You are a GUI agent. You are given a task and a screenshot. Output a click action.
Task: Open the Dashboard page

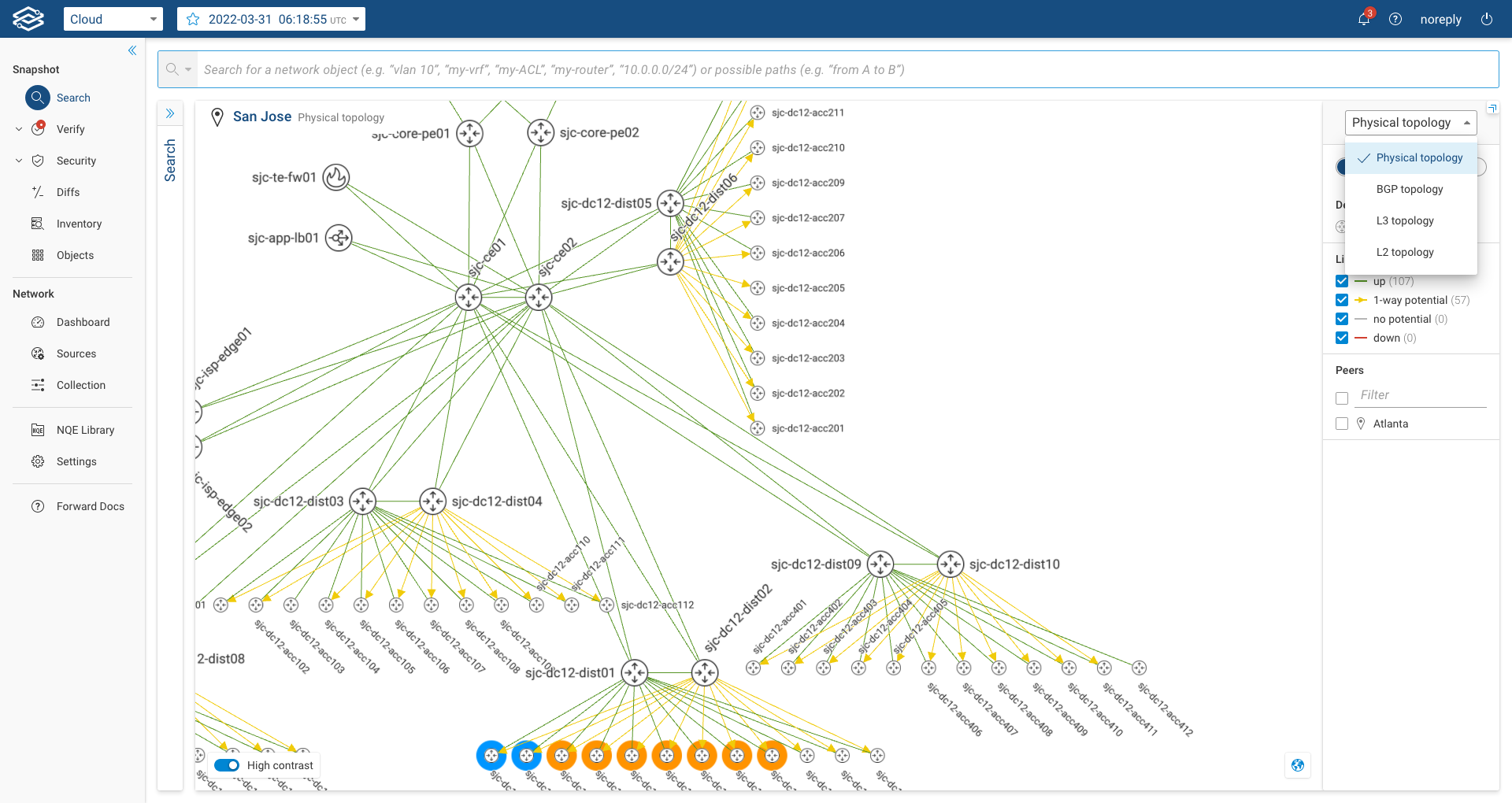click(x=82, y=322)
